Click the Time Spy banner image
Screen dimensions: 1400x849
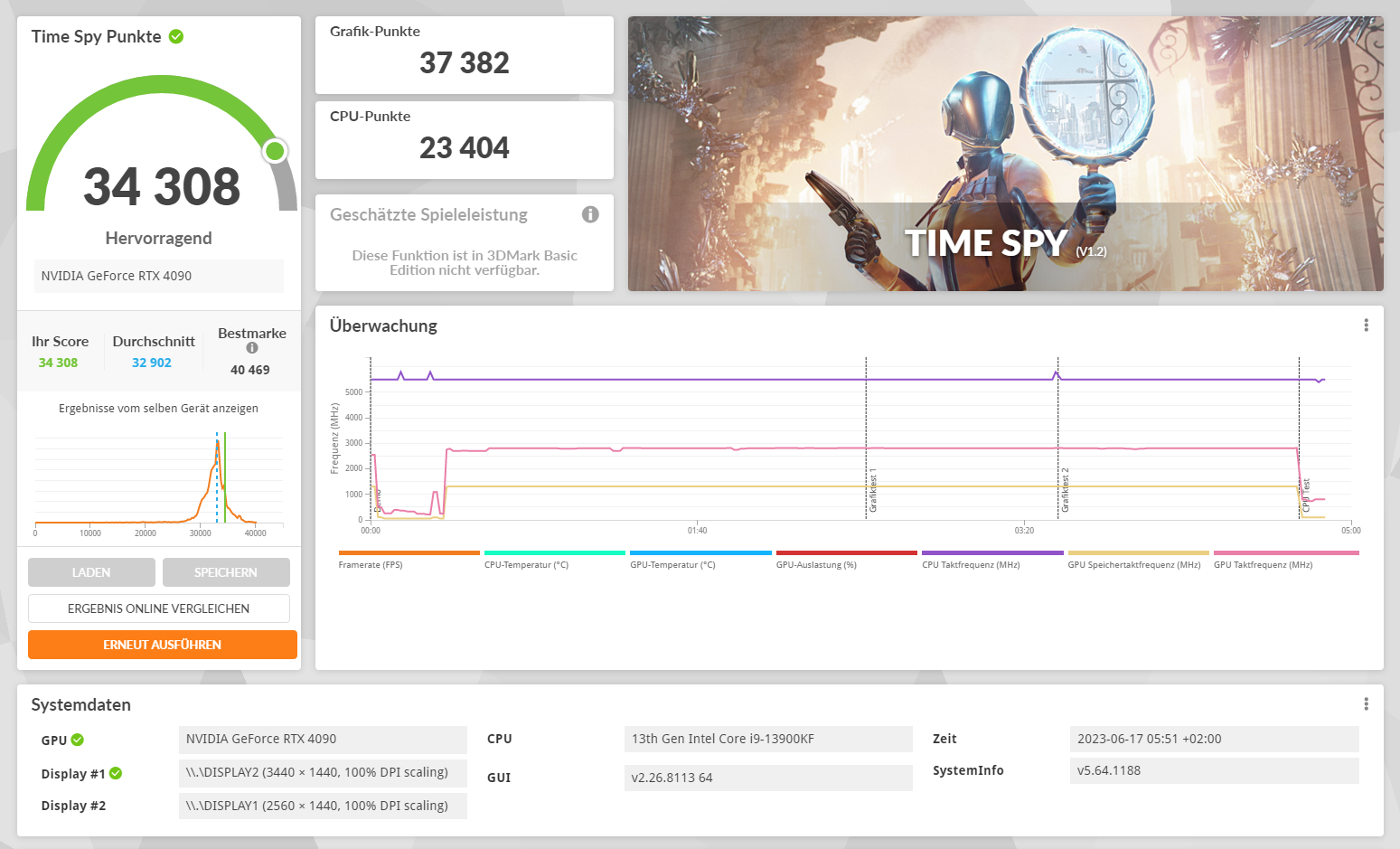(x=1006, y=154)
